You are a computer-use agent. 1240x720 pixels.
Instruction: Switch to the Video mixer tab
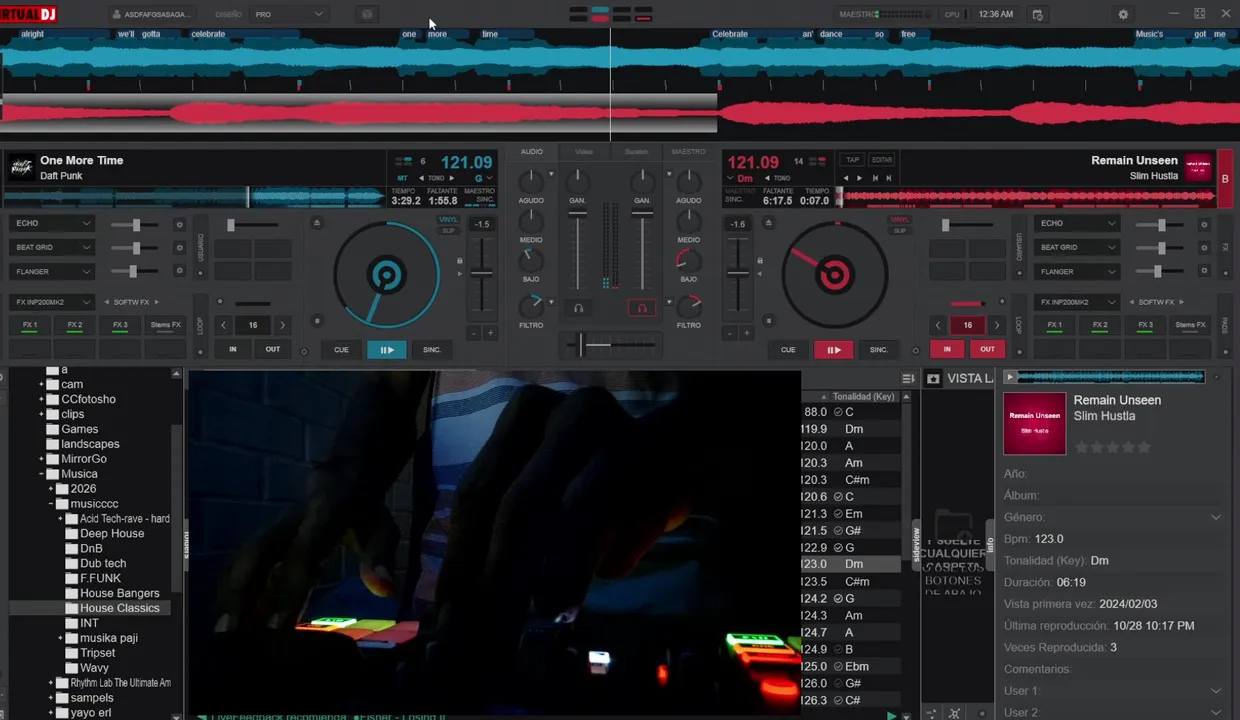pos(584,152)
